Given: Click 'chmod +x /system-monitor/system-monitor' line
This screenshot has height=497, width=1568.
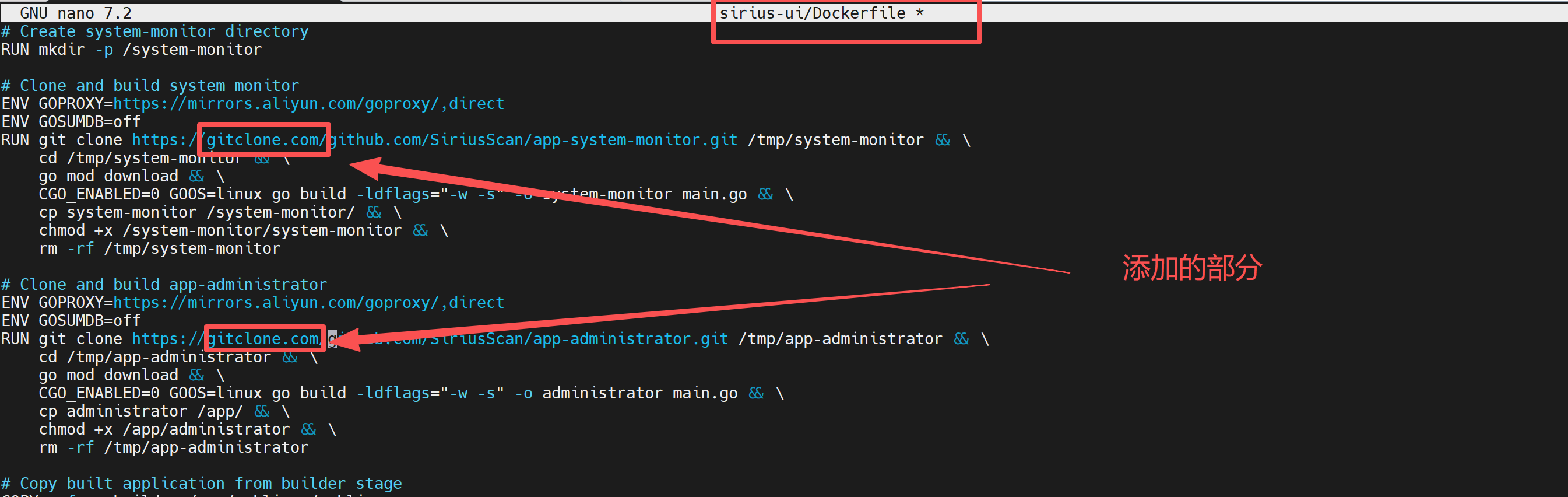Looking at the screenshot, I should pos(244,230).
